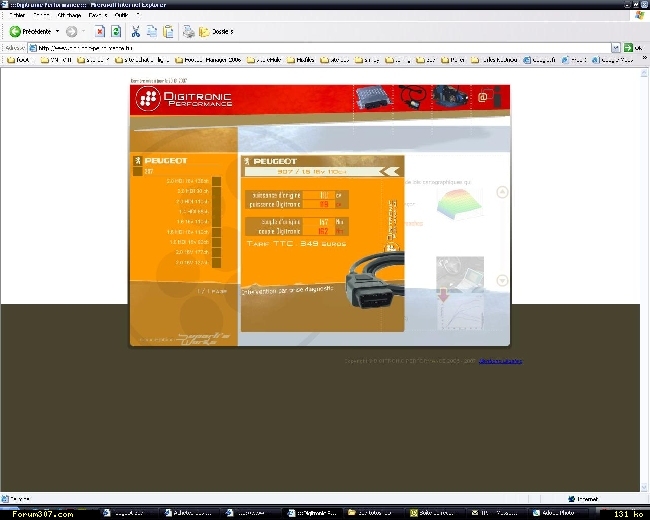
Task: Click the Refresh page toolbar icon
Action: click(116, 31)
